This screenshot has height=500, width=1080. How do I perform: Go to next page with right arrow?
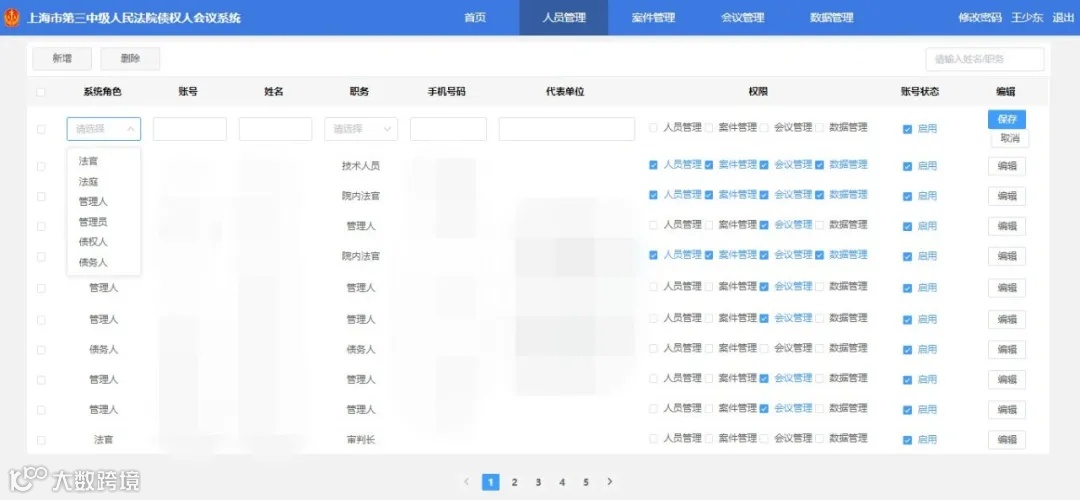(x=610, y=482)
